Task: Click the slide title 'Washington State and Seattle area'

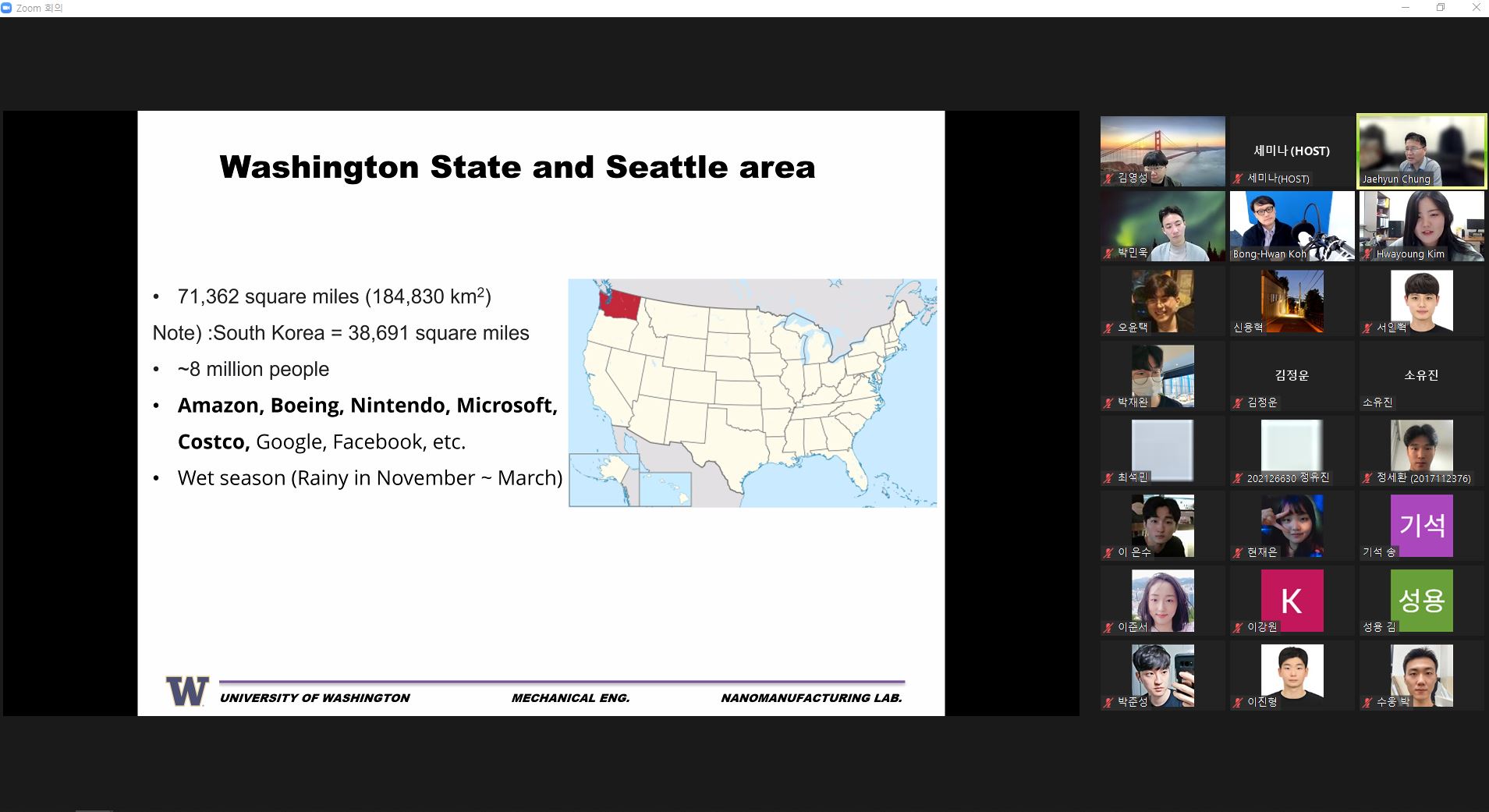Action: click(x=517, y=167)
